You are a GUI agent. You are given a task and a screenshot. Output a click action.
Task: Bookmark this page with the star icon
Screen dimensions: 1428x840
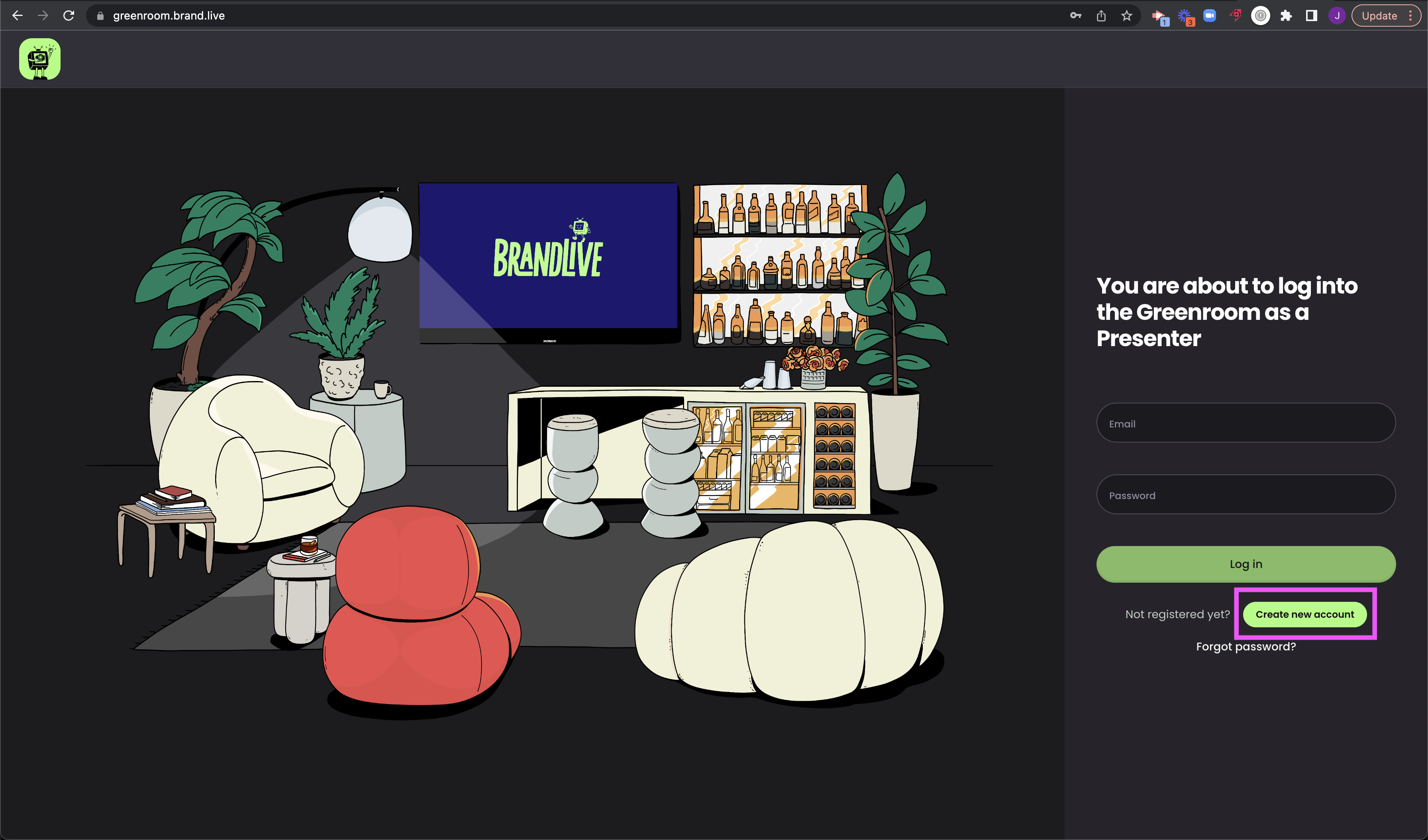(x=1126, y=16)
